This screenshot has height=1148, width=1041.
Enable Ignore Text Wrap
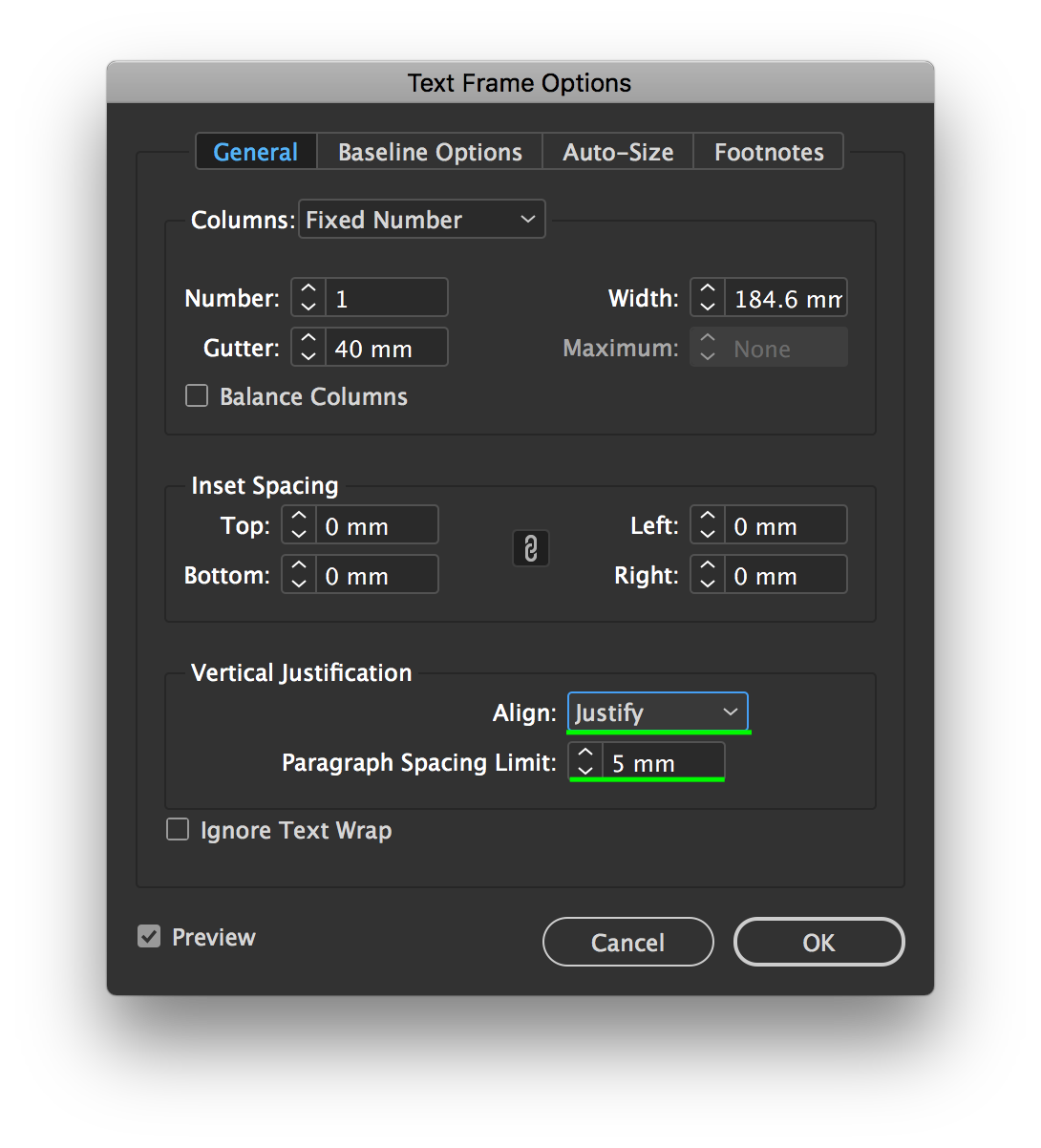pyautogui.click(x=177, y=829)
